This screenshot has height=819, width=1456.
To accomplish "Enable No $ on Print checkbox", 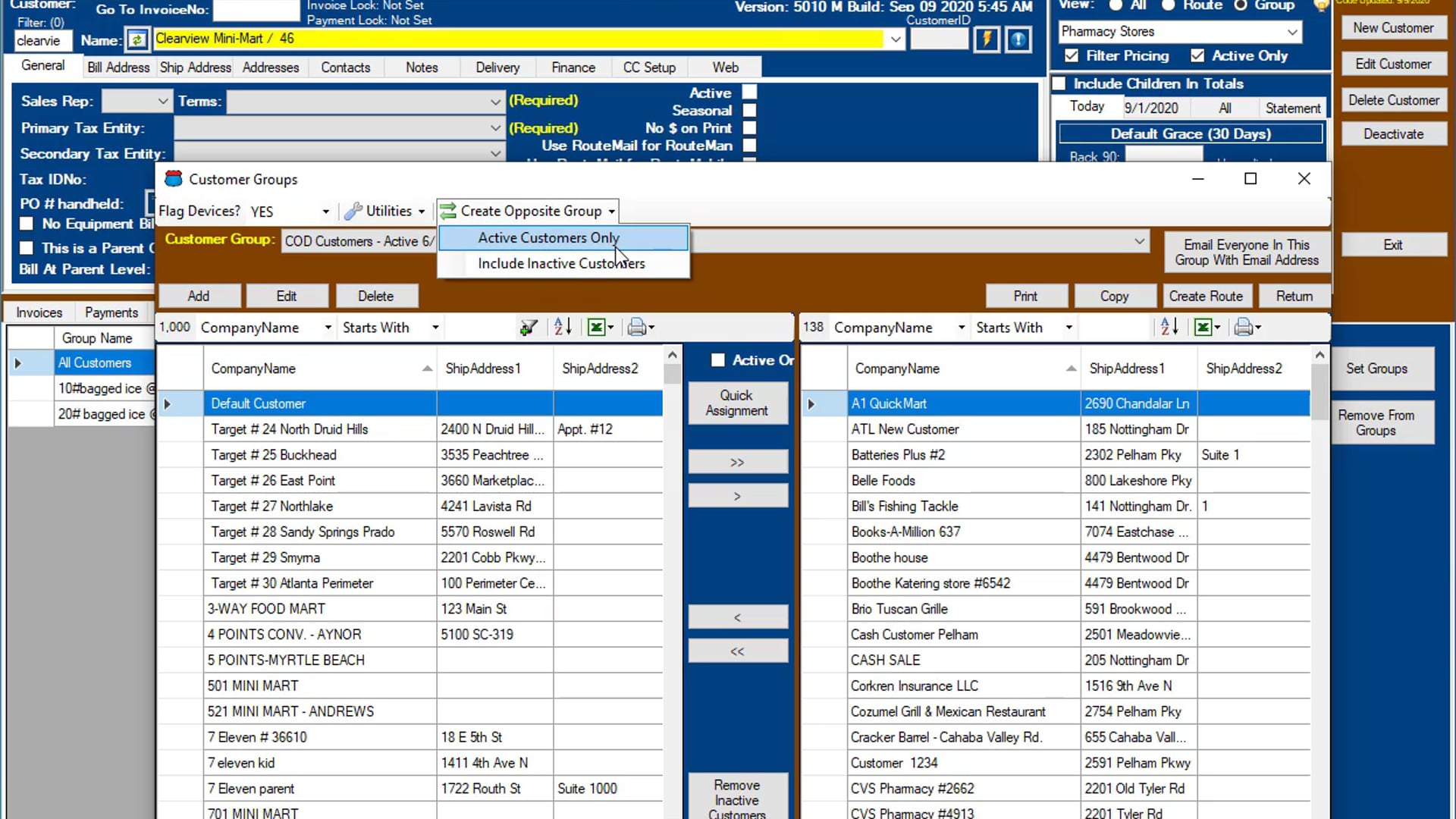I will tap(749, 128).
